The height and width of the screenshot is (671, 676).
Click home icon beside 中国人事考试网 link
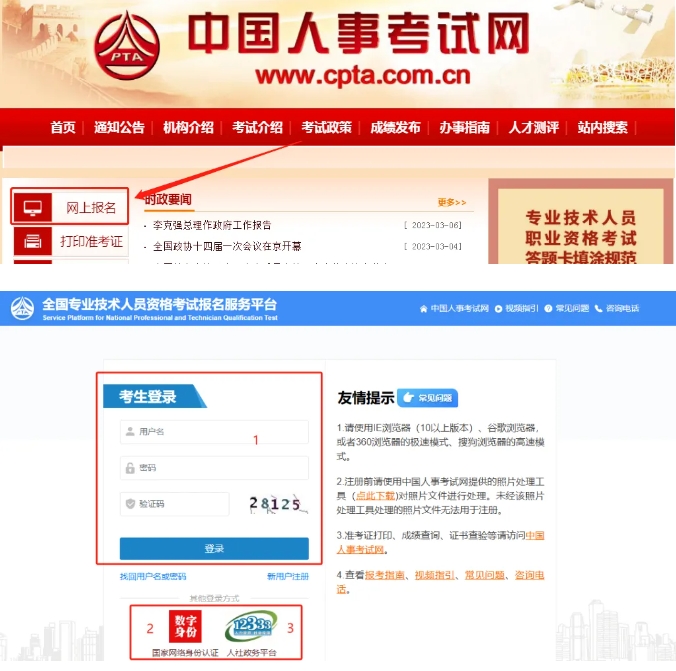pos(423,308)
